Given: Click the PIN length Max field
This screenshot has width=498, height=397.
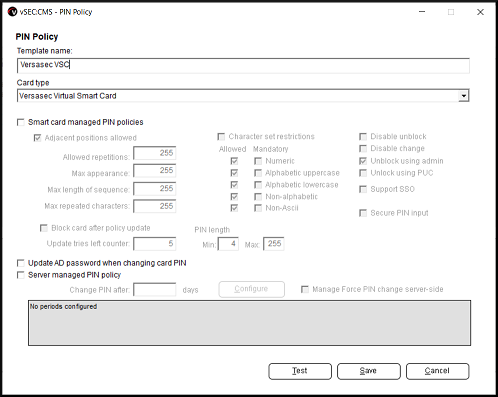Looking at the screenshot, I should tap(274, 244).
